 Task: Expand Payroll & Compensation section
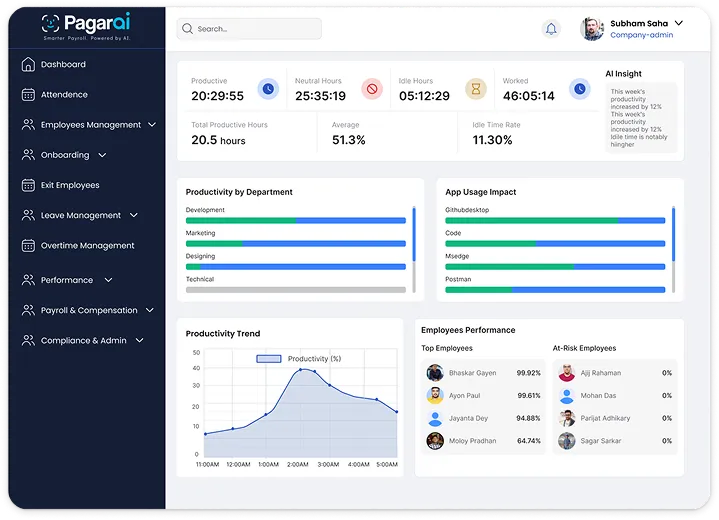coord(151,310)
